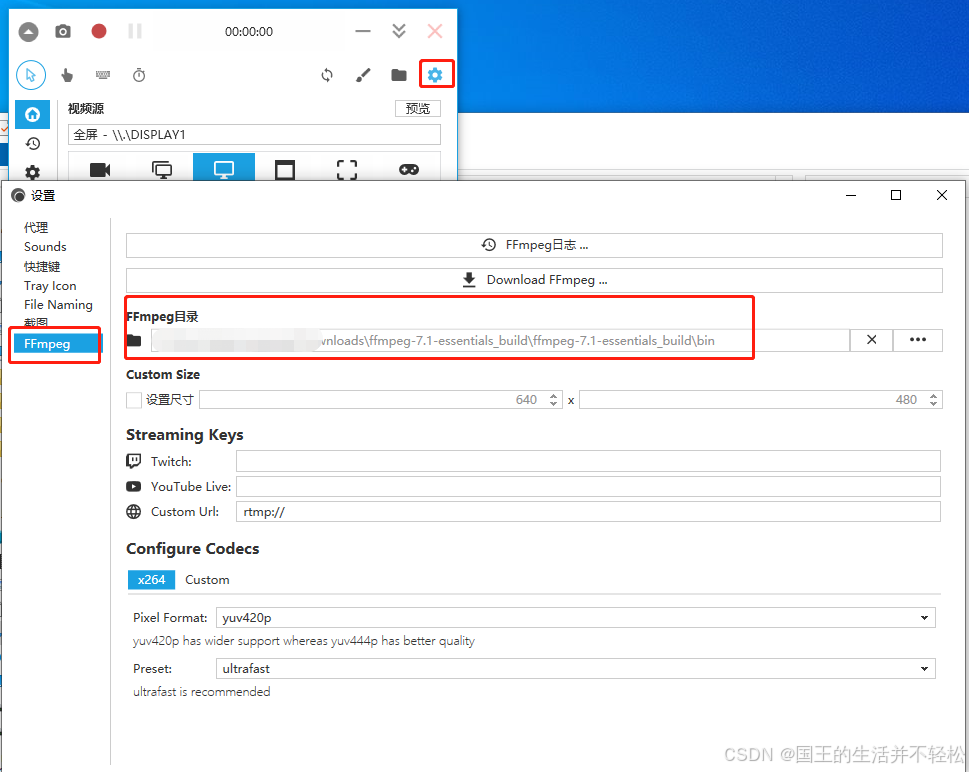The width and height of the screenshot is (969, 772).
Task: Browse for FFmpeg folder with ellipsis button
Action: coord(918,340)
